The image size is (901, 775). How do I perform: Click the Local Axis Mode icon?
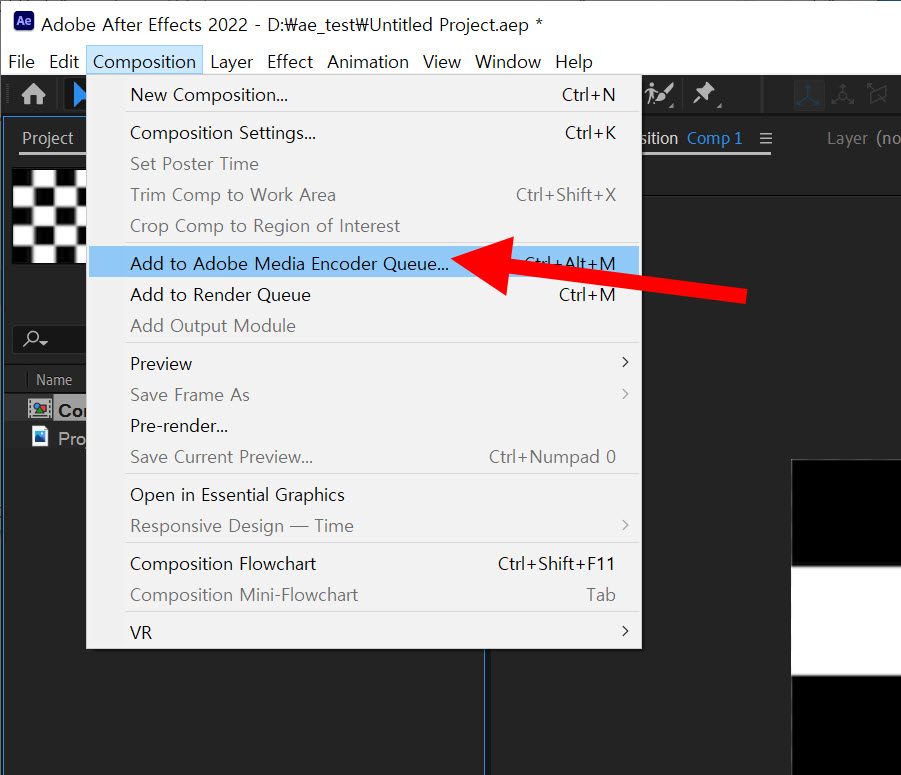(x=808, y=94)
